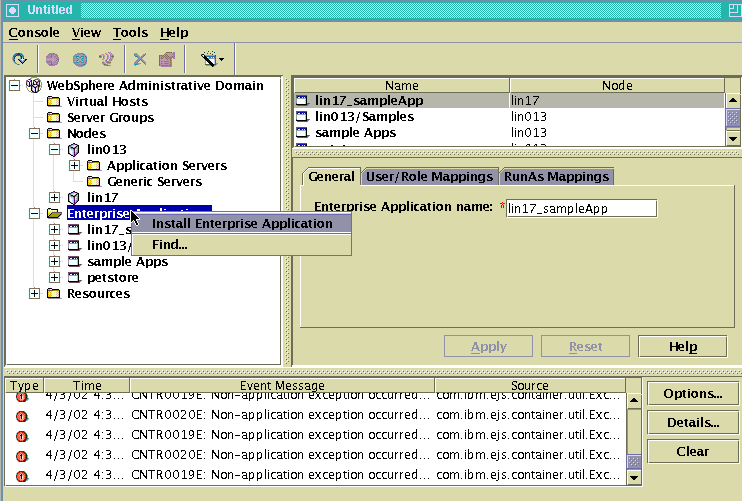Image resolution: width=742 pixels, height=501 pixels.
Task: Click the Resources folder icon
Action: coord(54,293)
